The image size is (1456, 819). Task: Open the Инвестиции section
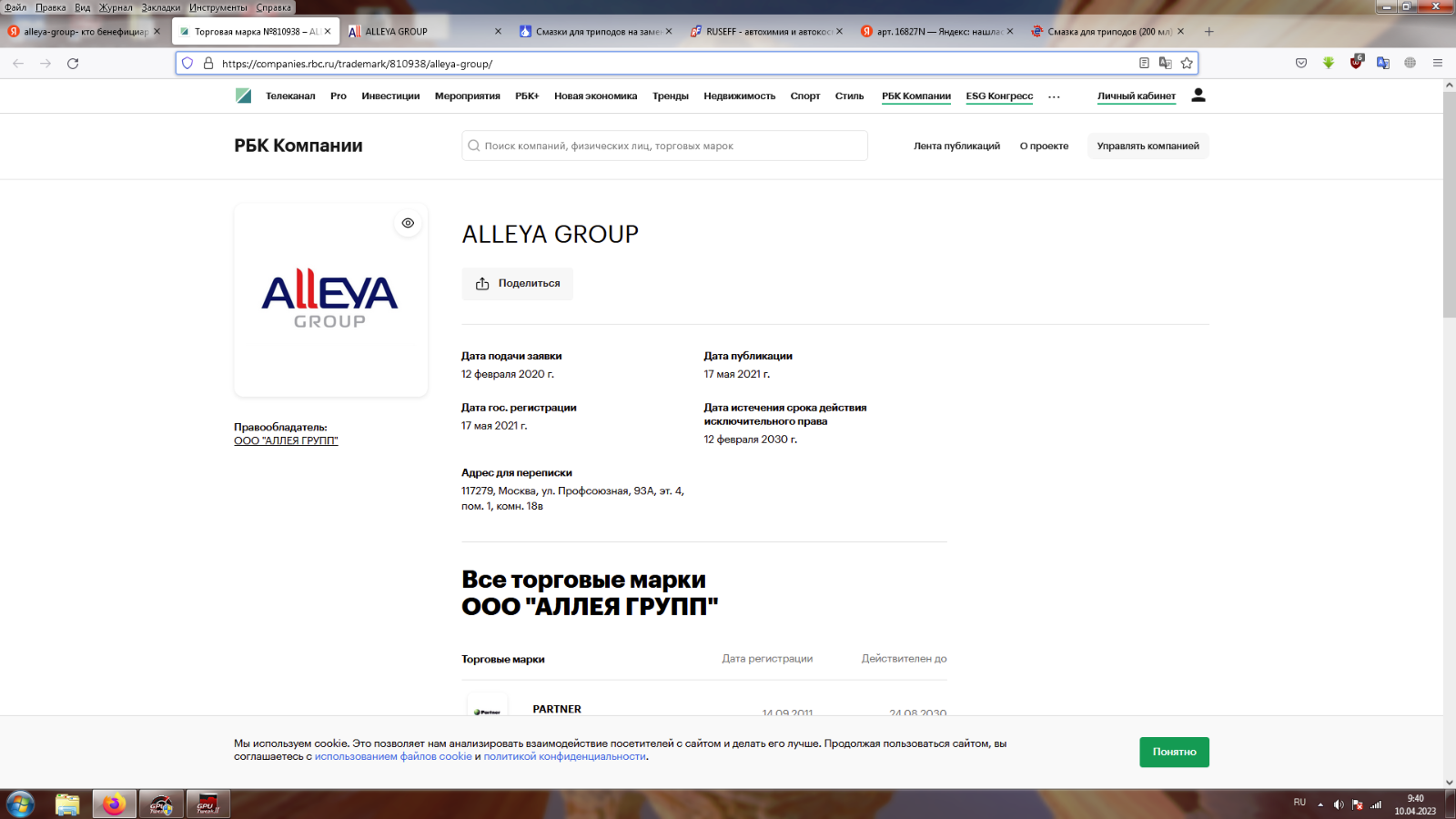point(390,96)
